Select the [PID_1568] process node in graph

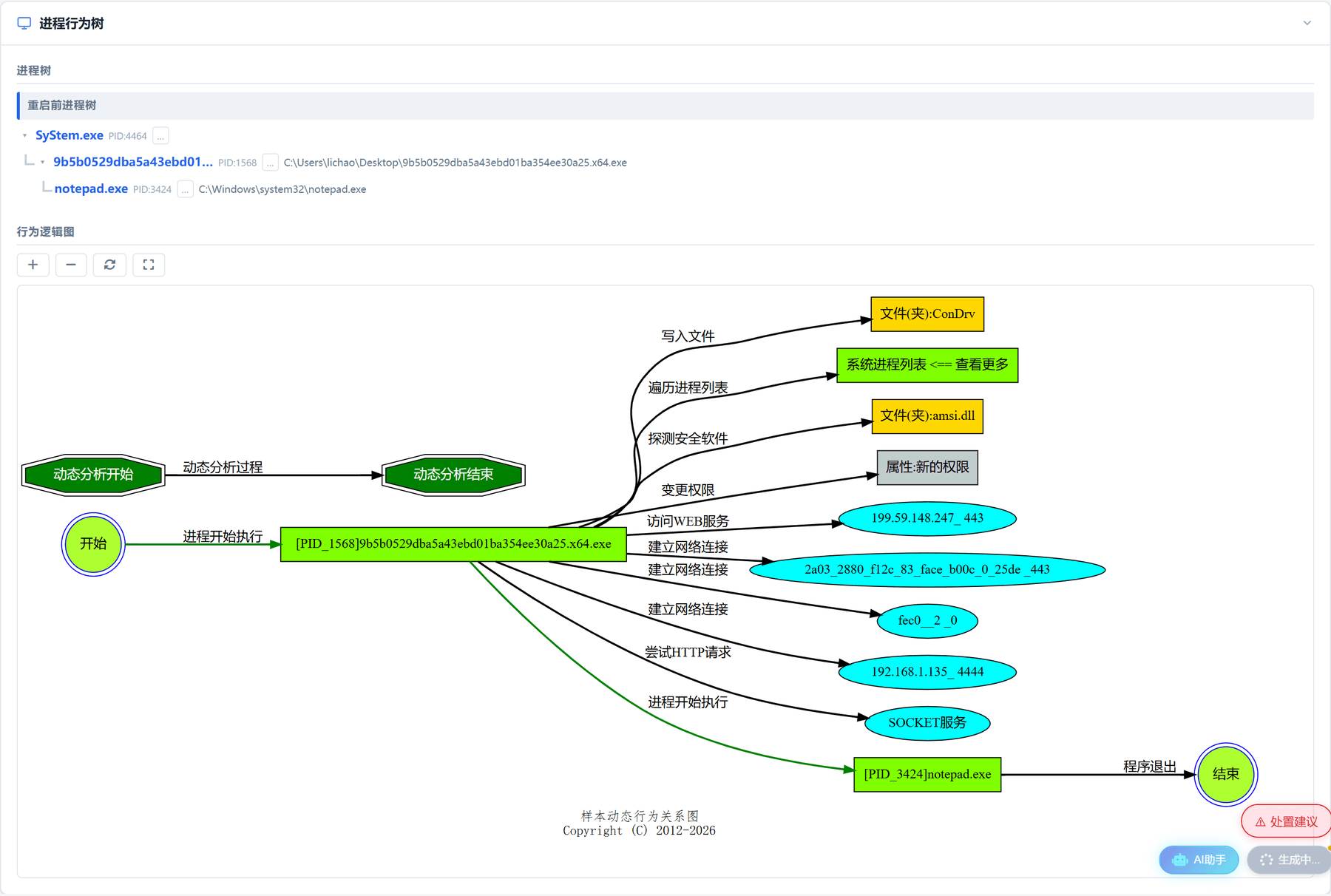tap(453, 544)
